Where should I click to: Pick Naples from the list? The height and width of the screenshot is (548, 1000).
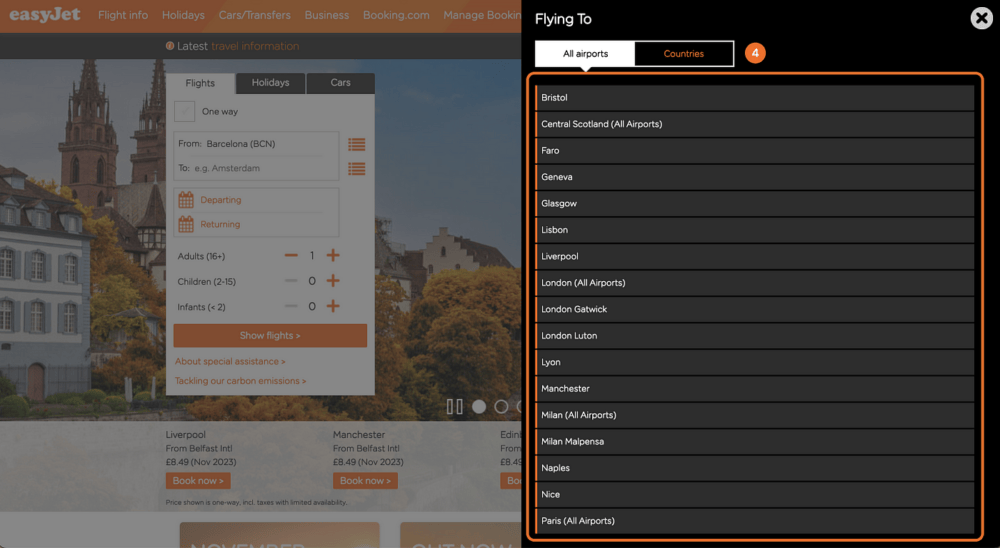click(755, 468)
